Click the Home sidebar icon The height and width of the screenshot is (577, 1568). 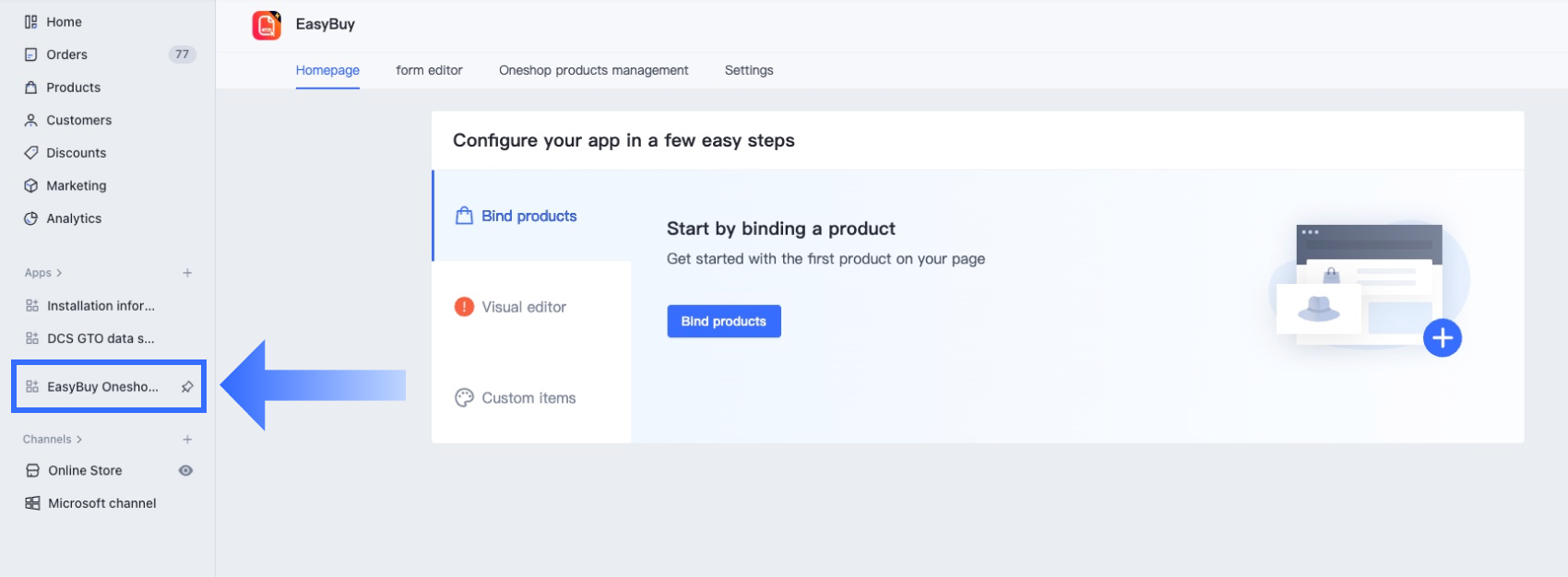pos(31,22)
